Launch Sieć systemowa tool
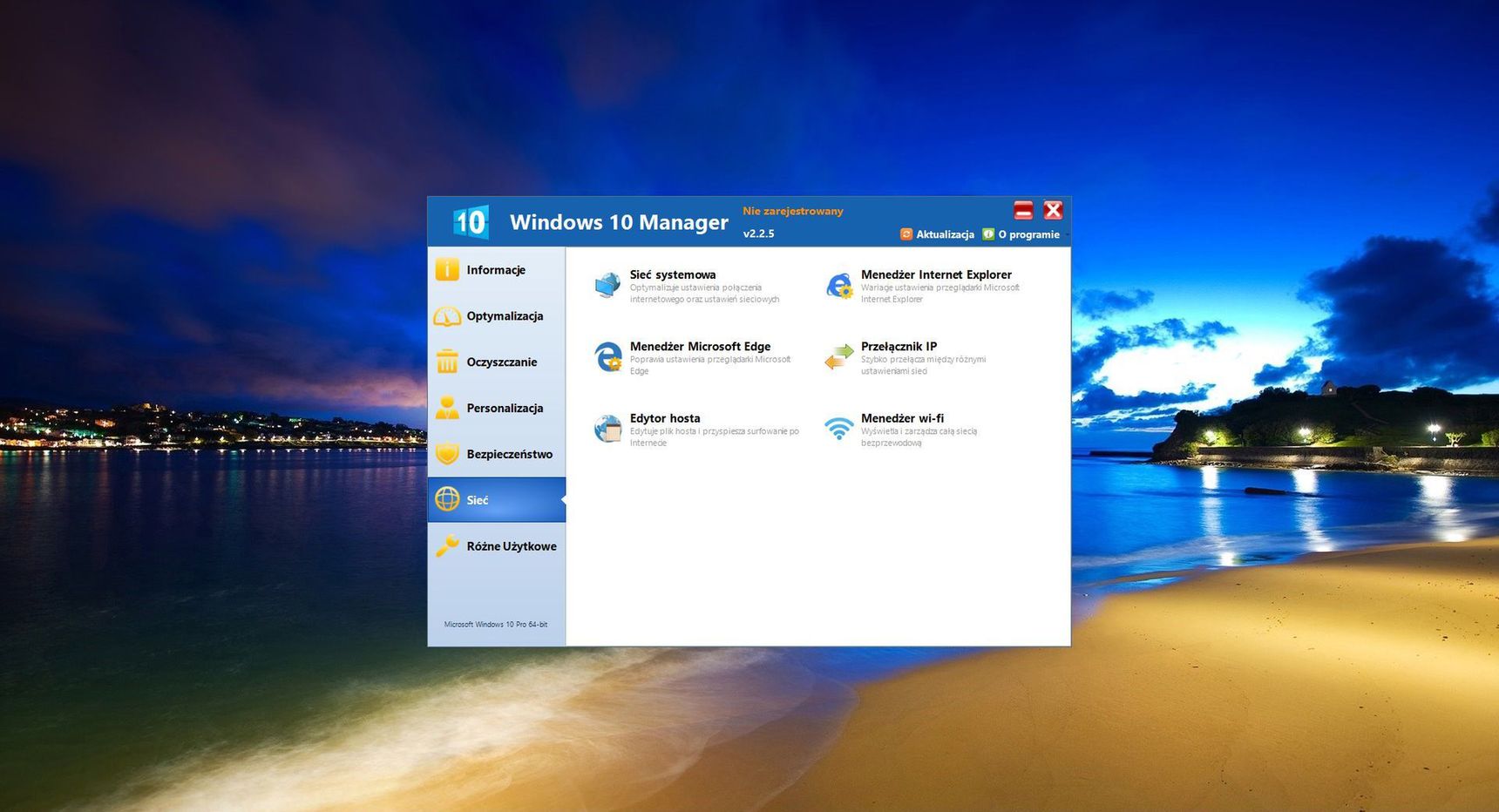The width and height of the screenshot is (1499, 812). tap(673, 274)
